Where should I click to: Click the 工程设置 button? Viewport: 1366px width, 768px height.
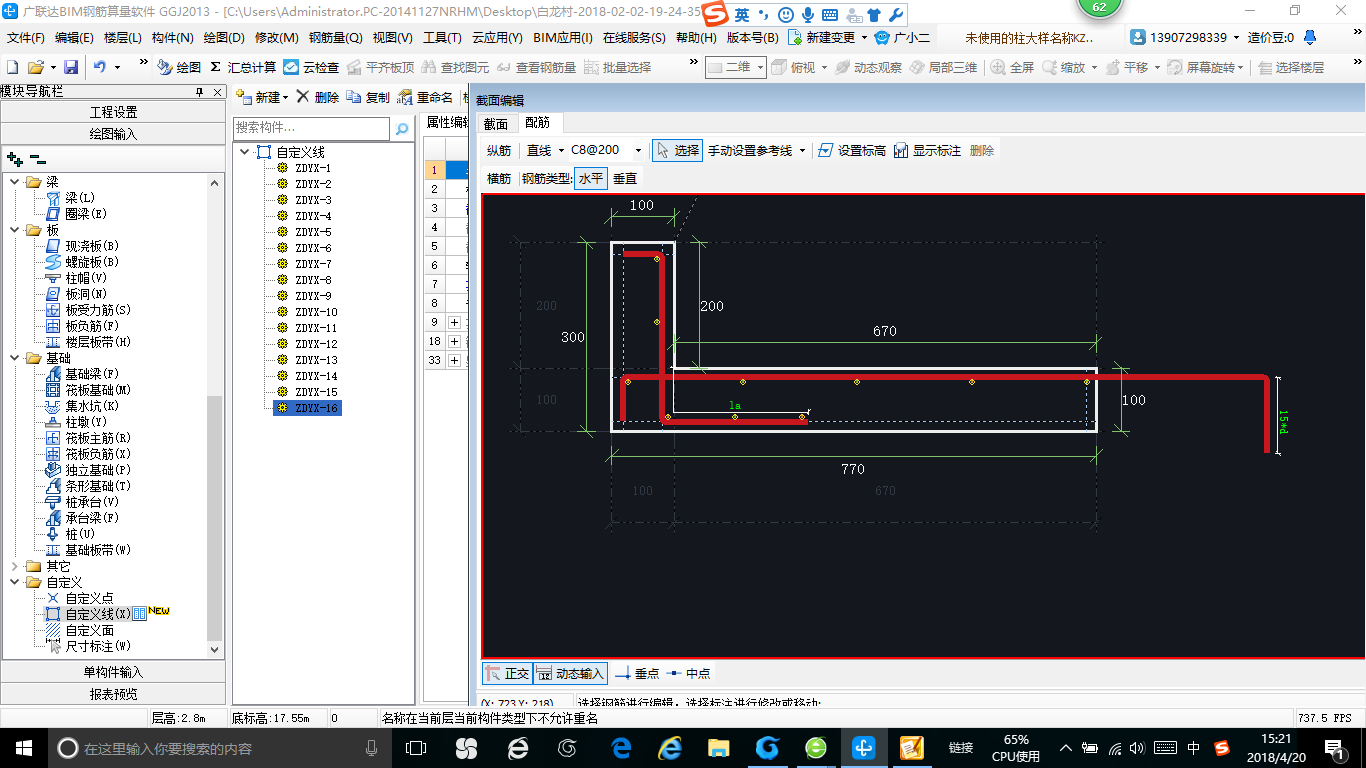113,112
